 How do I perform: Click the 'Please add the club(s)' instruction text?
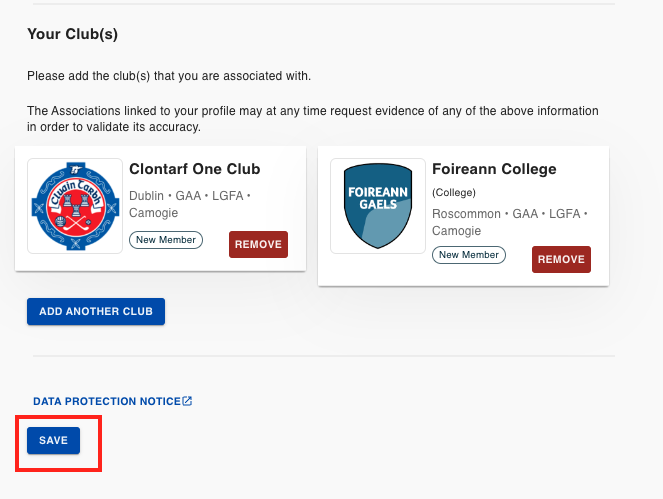(169, 76)
